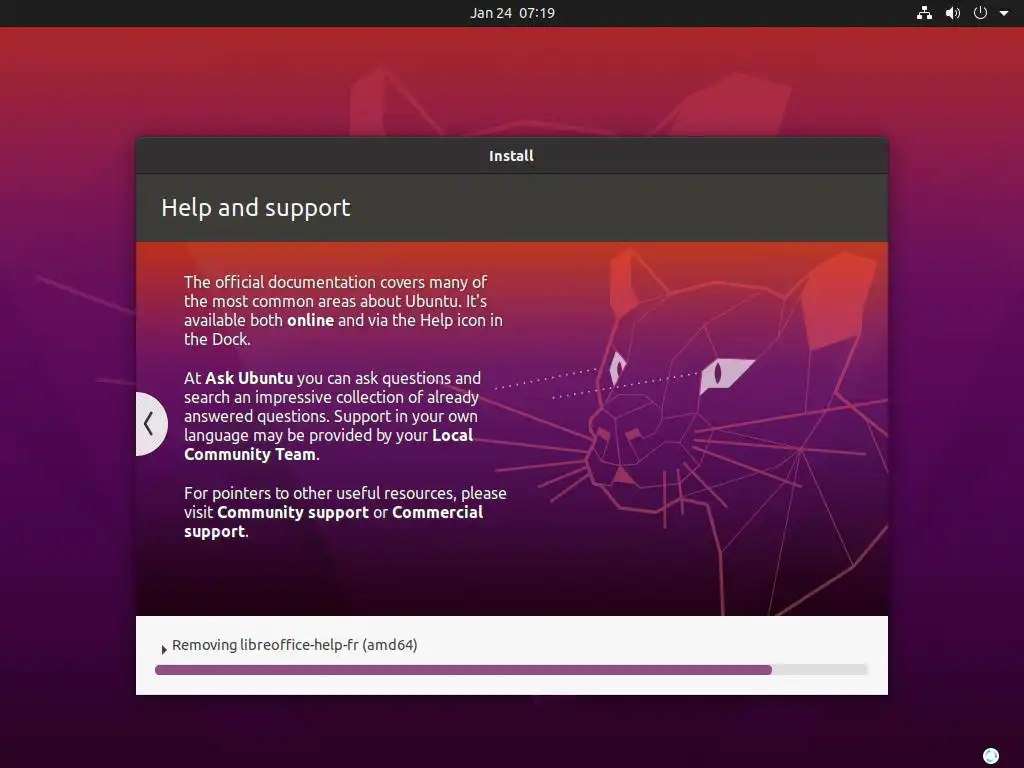Screen dimensions: 1024x768
Task: Click the volume speaker icon
Action: click(953, 13)
